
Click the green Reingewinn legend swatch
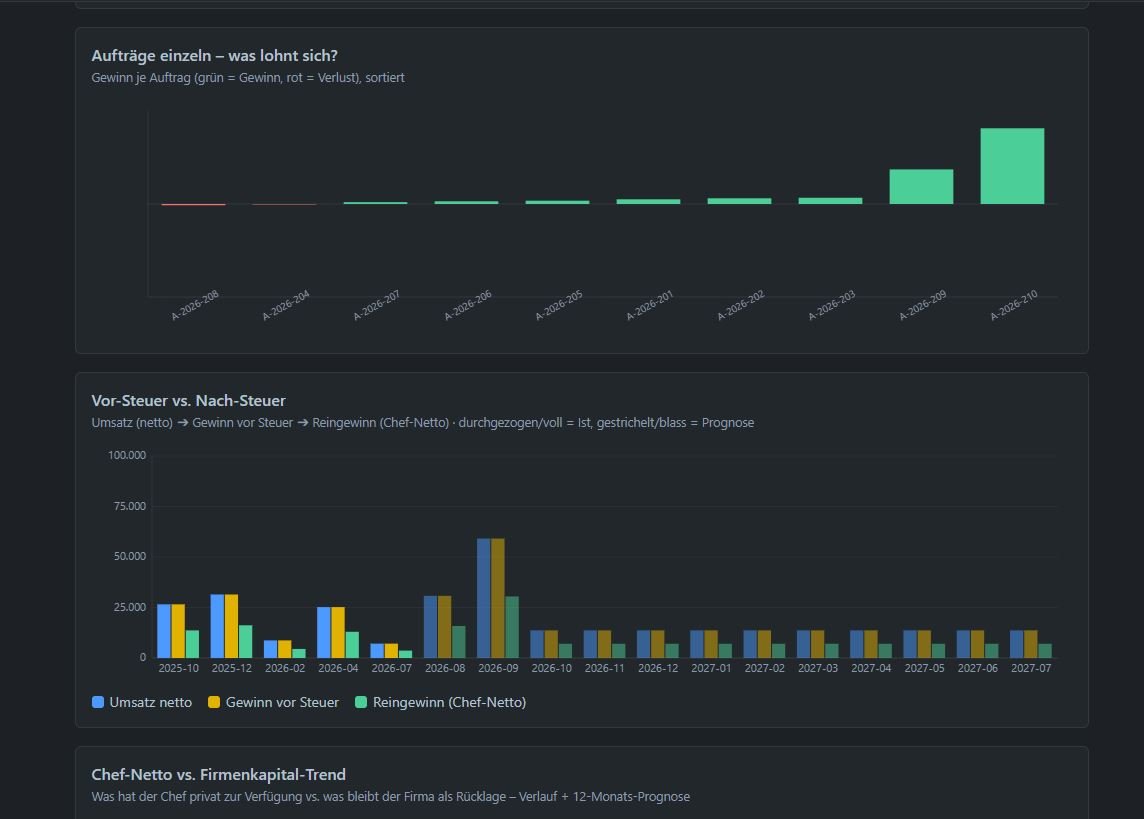click(360, 702)
